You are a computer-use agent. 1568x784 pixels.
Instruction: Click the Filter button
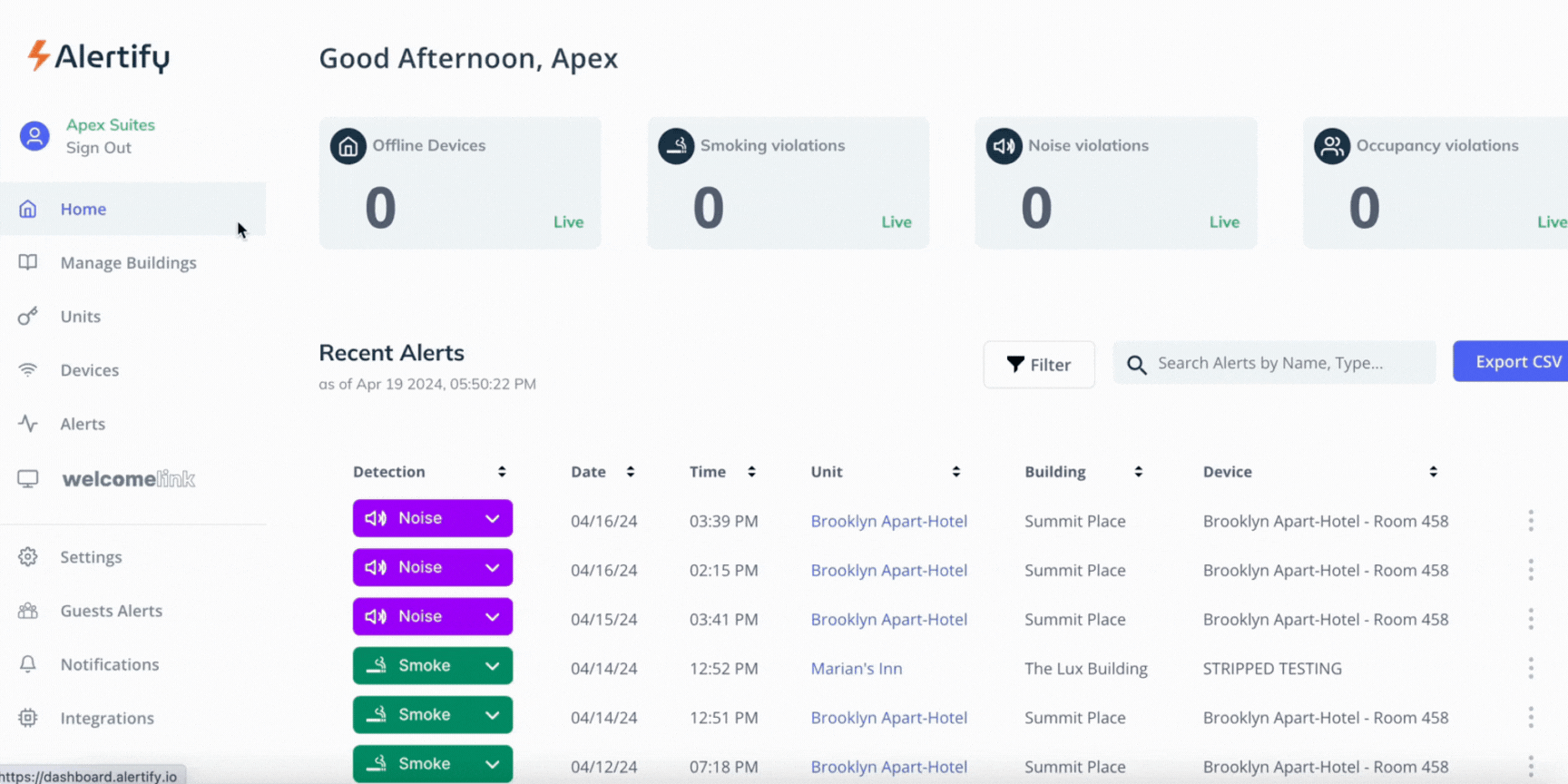pyautogui.click(x=1038, y=365)
